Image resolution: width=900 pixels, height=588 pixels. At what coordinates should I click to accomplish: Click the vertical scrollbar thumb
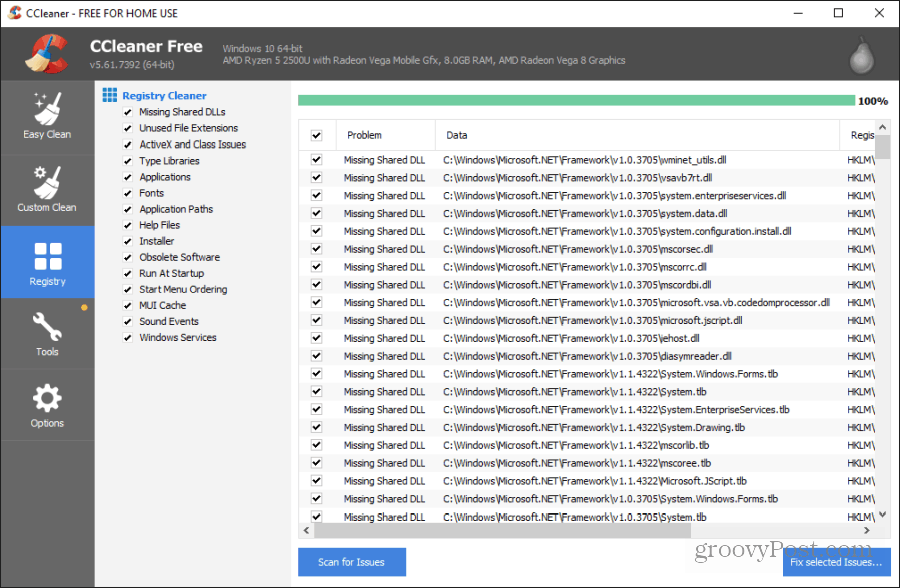[x=883, y=146]
